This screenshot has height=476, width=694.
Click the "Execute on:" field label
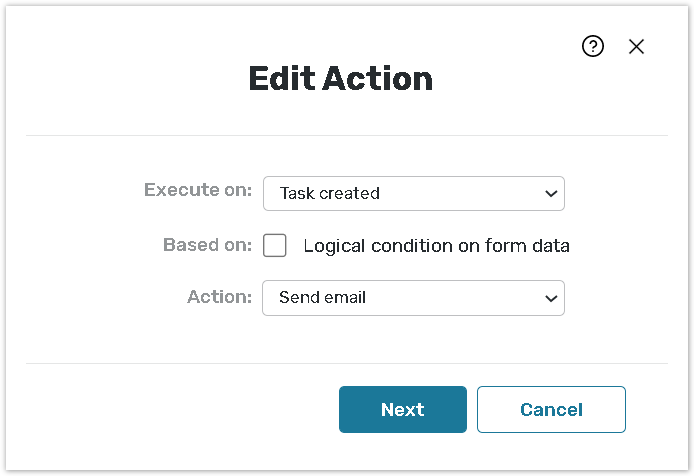pos(198,190)
